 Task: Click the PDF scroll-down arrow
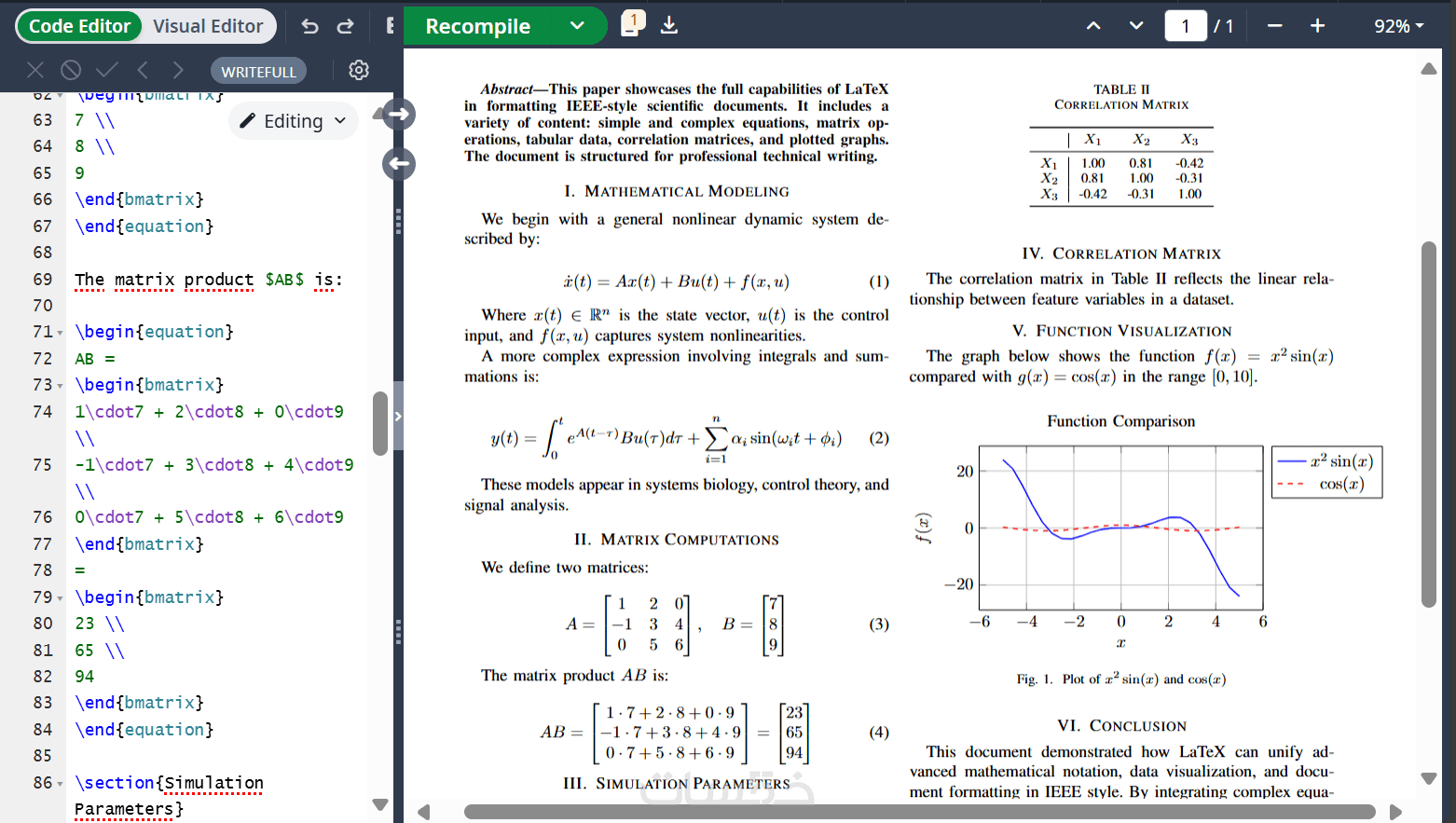point(1429,778)
